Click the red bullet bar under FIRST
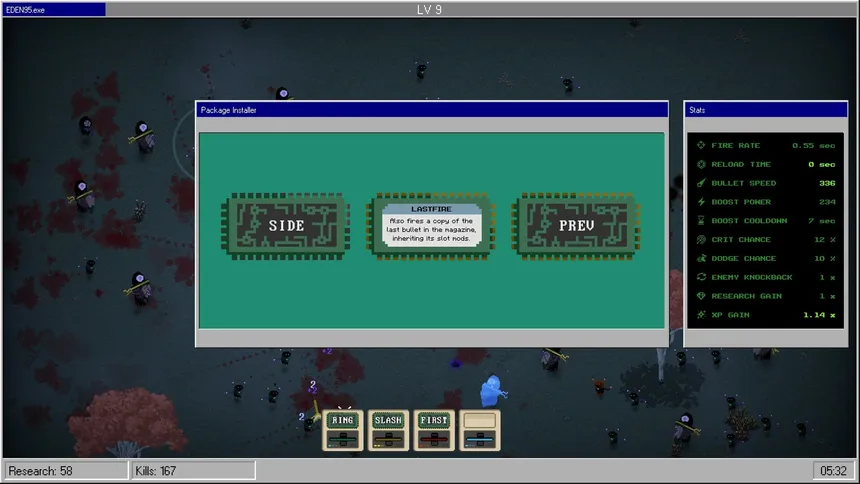This screenshot has width=860, height=484. 434,439
